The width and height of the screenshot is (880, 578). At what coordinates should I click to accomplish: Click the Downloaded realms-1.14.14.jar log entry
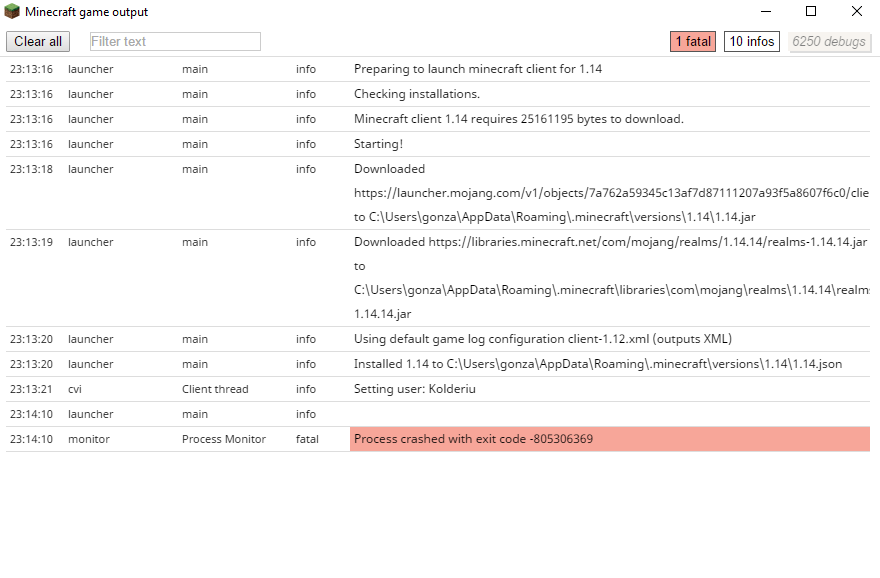coord(610,242)
